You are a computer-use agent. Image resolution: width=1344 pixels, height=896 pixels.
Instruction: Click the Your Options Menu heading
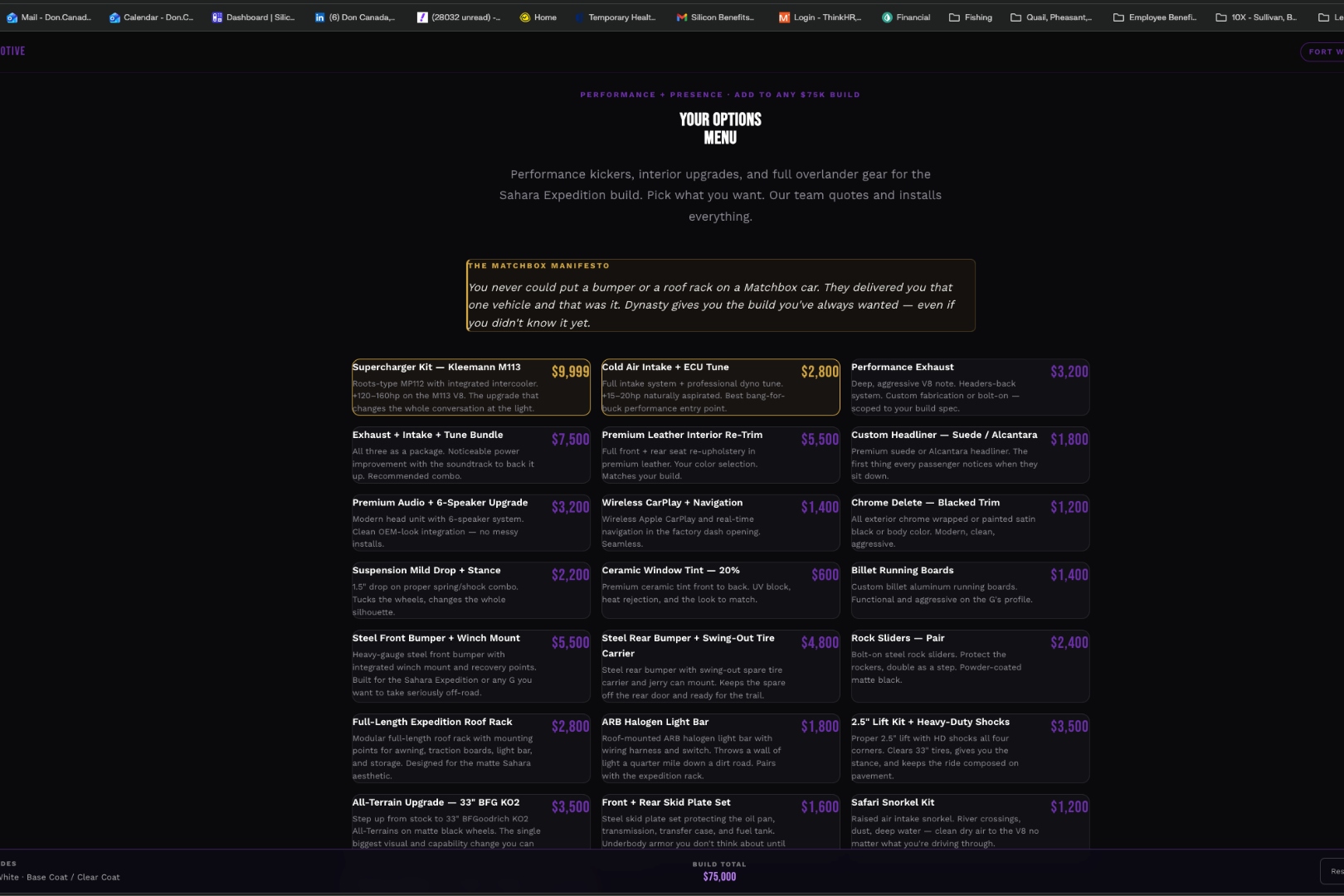coord(720,129)
